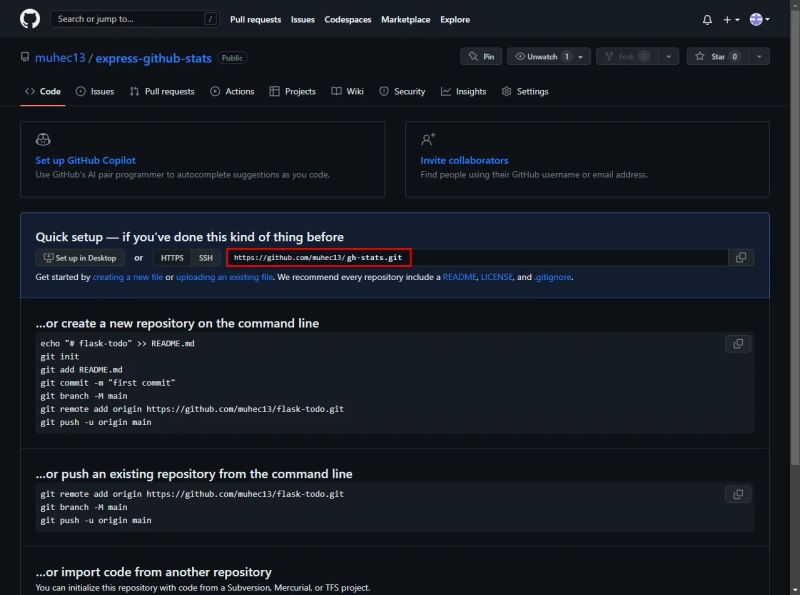Select the HTTPS protocol option

[x=172, y=257]
